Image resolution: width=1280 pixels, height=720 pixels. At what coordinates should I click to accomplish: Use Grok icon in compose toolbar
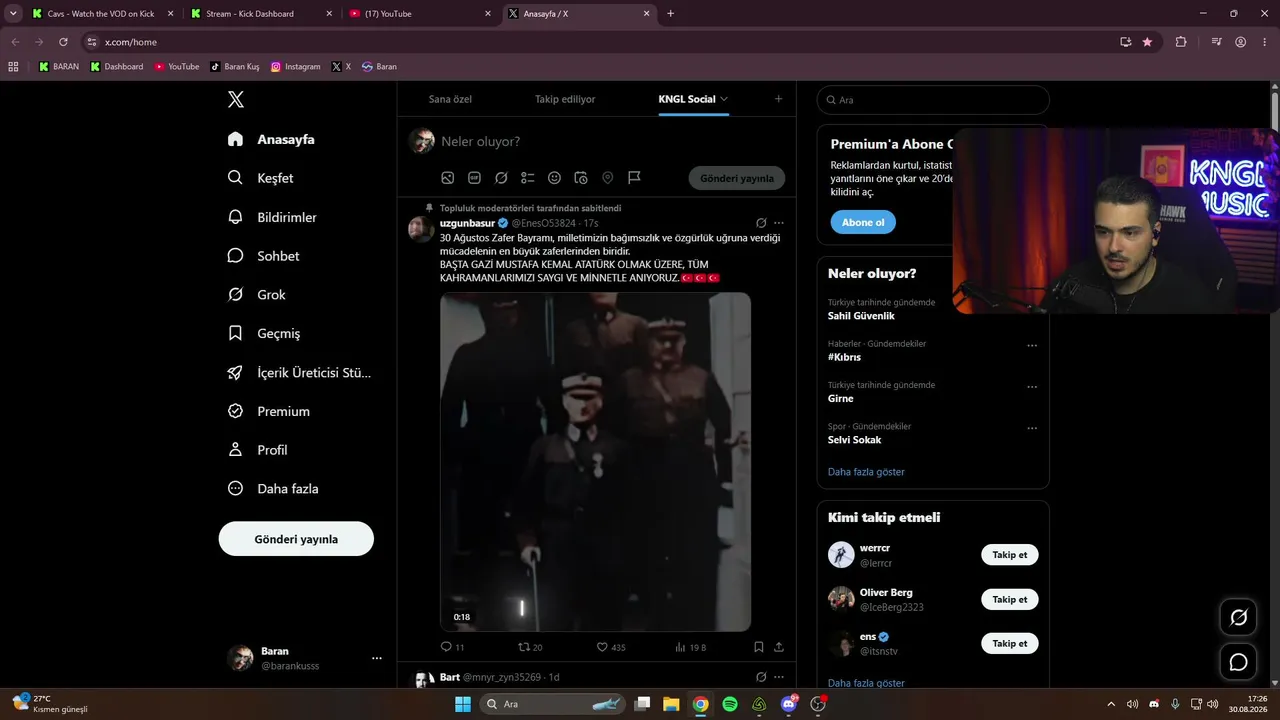(501, 178)
